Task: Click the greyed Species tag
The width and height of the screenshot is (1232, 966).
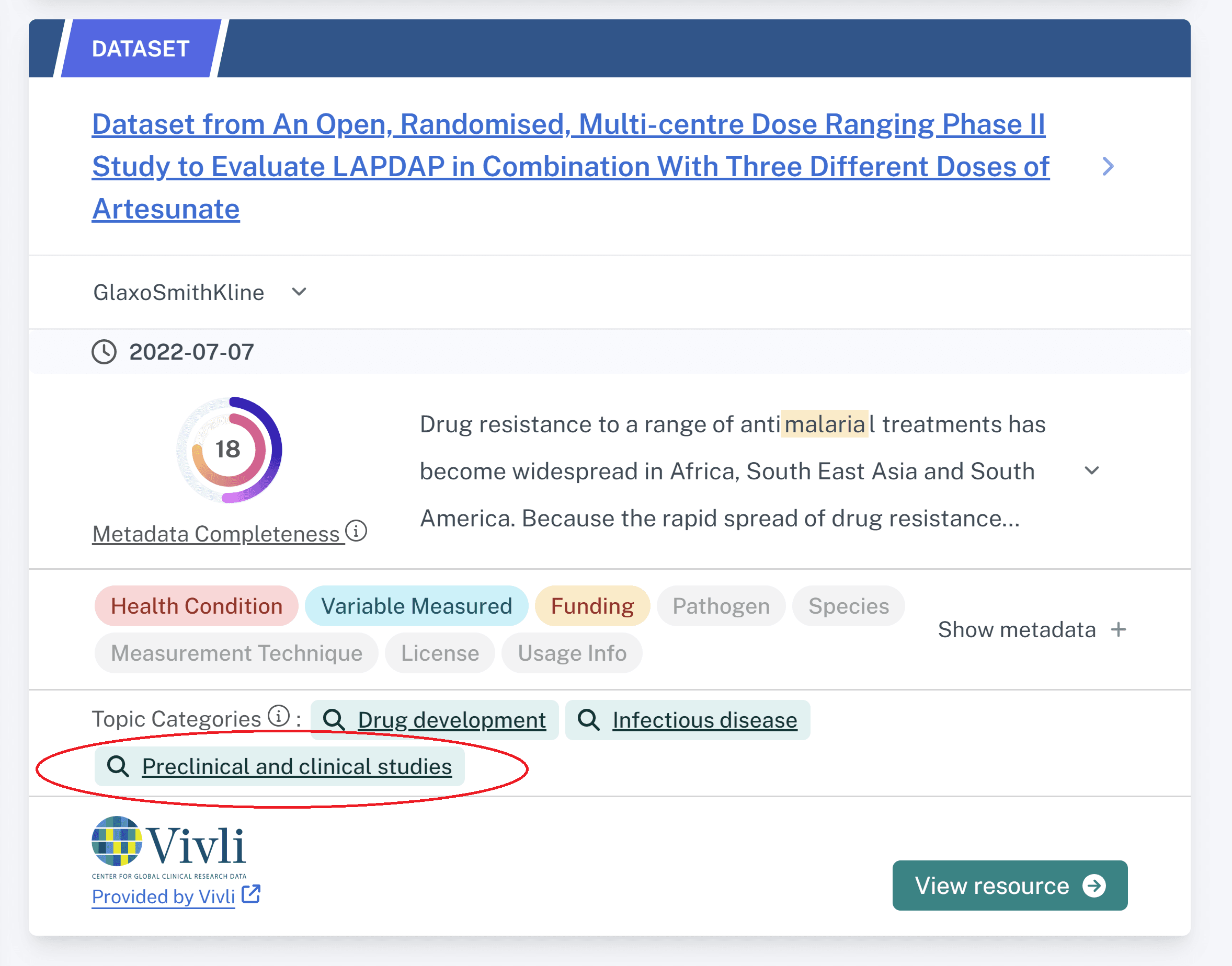Action: click(849, 606)
